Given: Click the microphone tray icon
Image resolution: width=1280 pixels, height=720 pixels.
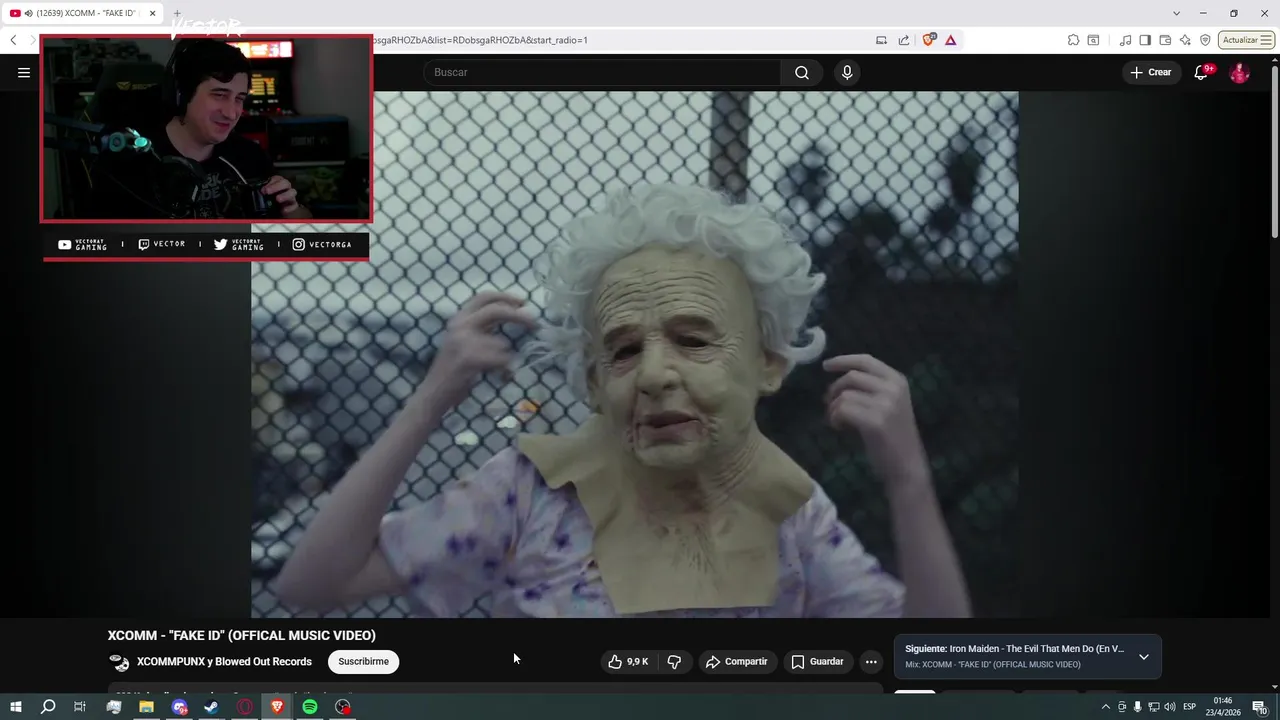Looking at the screenshot, I should tap(1137, 707).
